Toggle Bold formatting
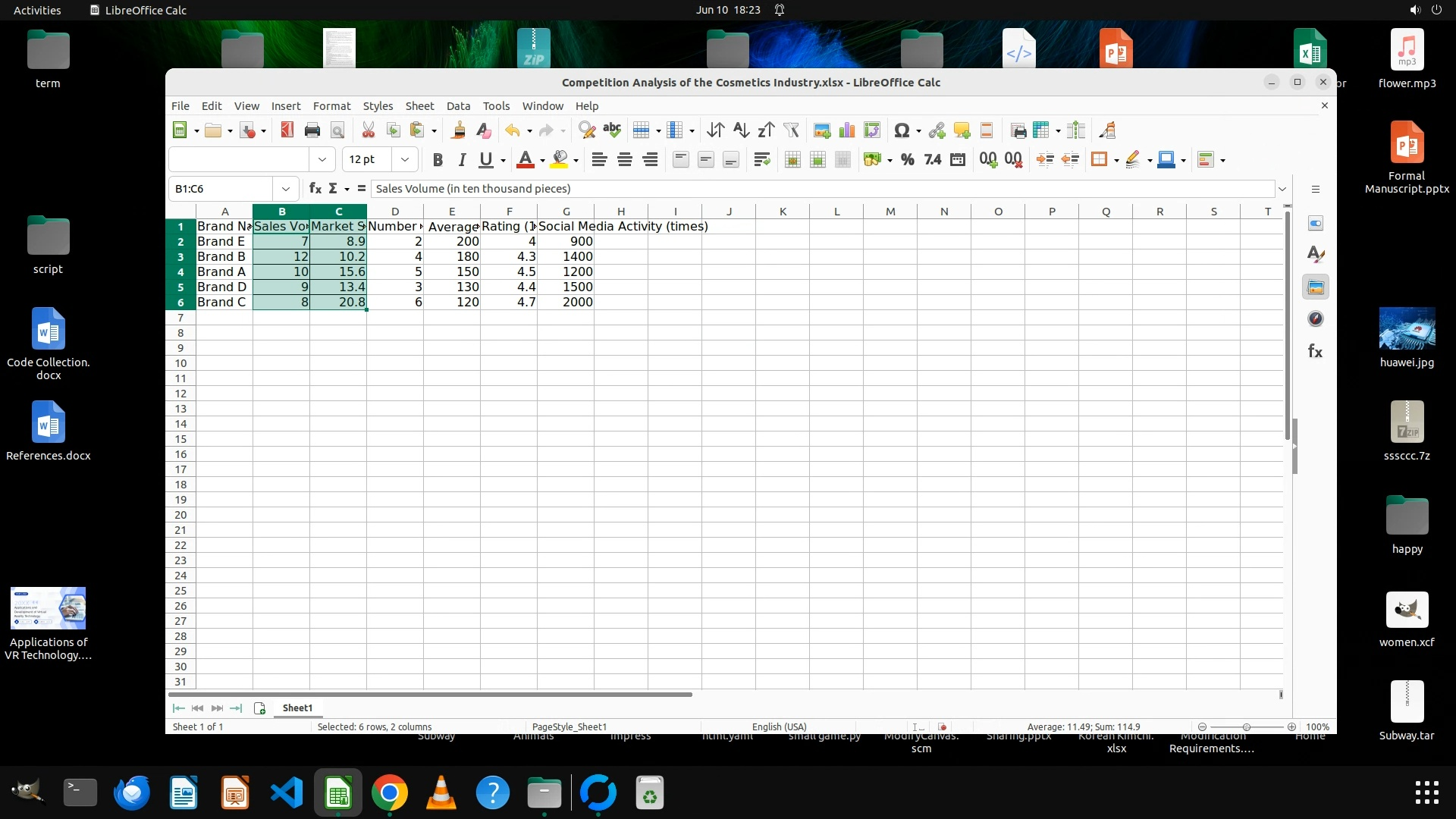 (x=437, y=159)
